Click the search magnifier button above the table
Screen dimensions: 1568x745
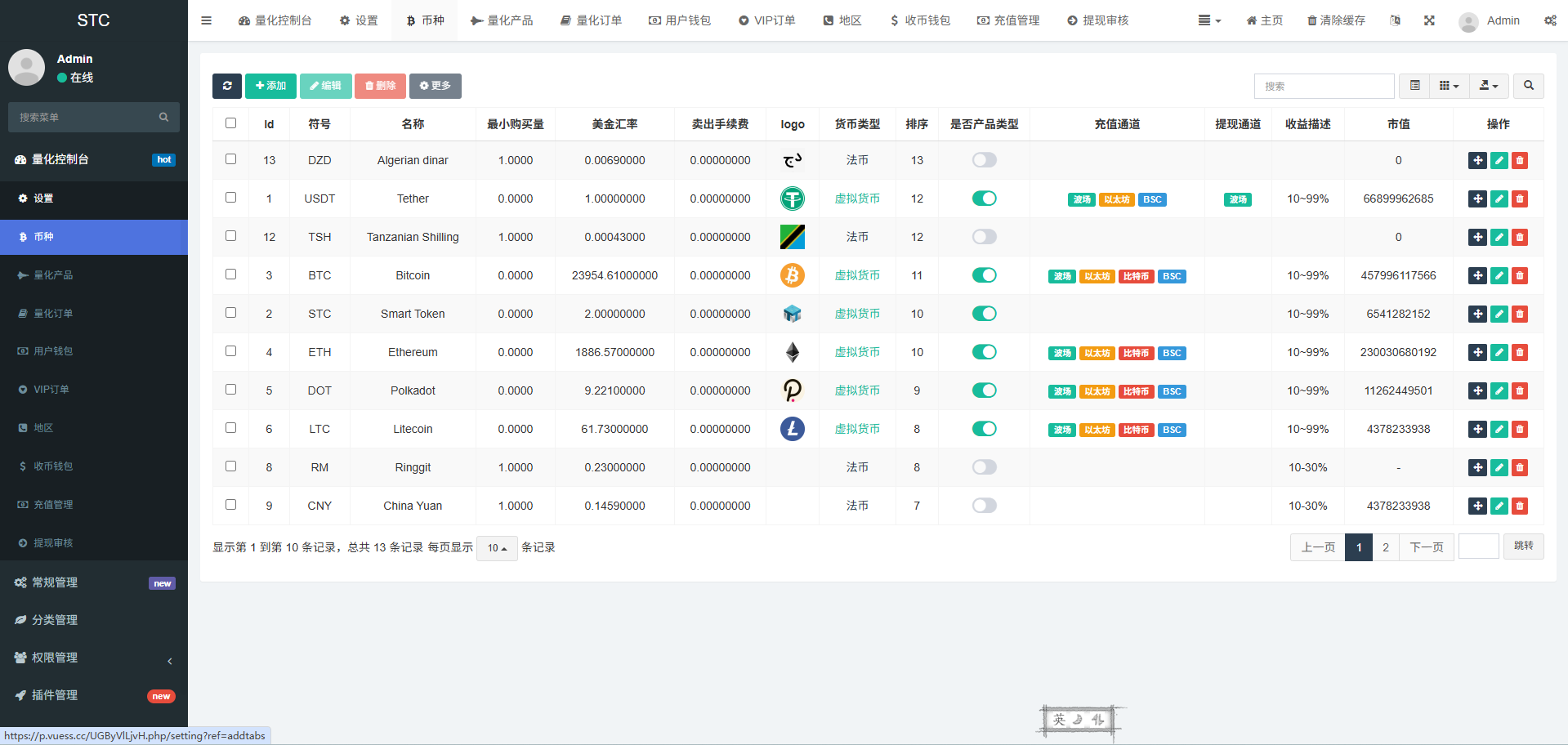pyautogui.click(x=1528, y=86)
